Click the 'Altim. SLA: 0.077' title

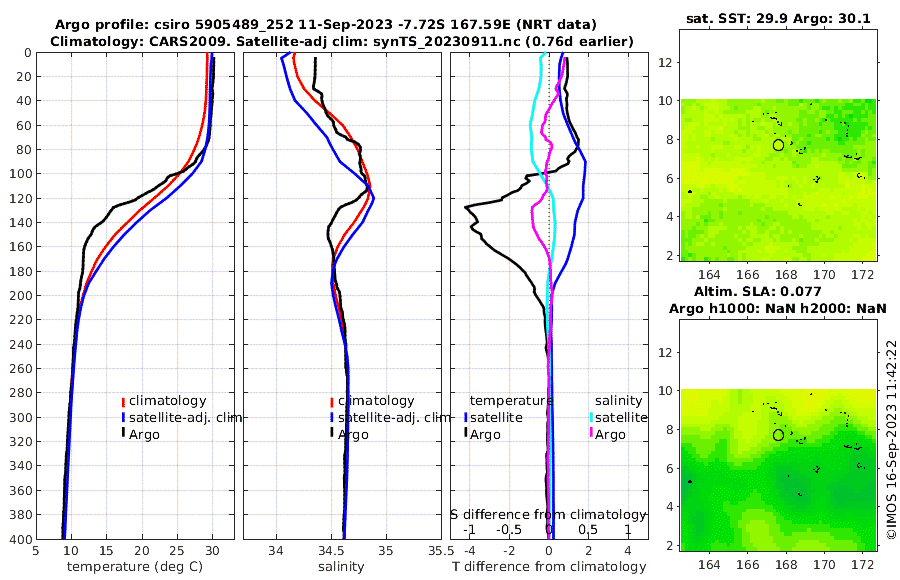[x=758, y=292]
